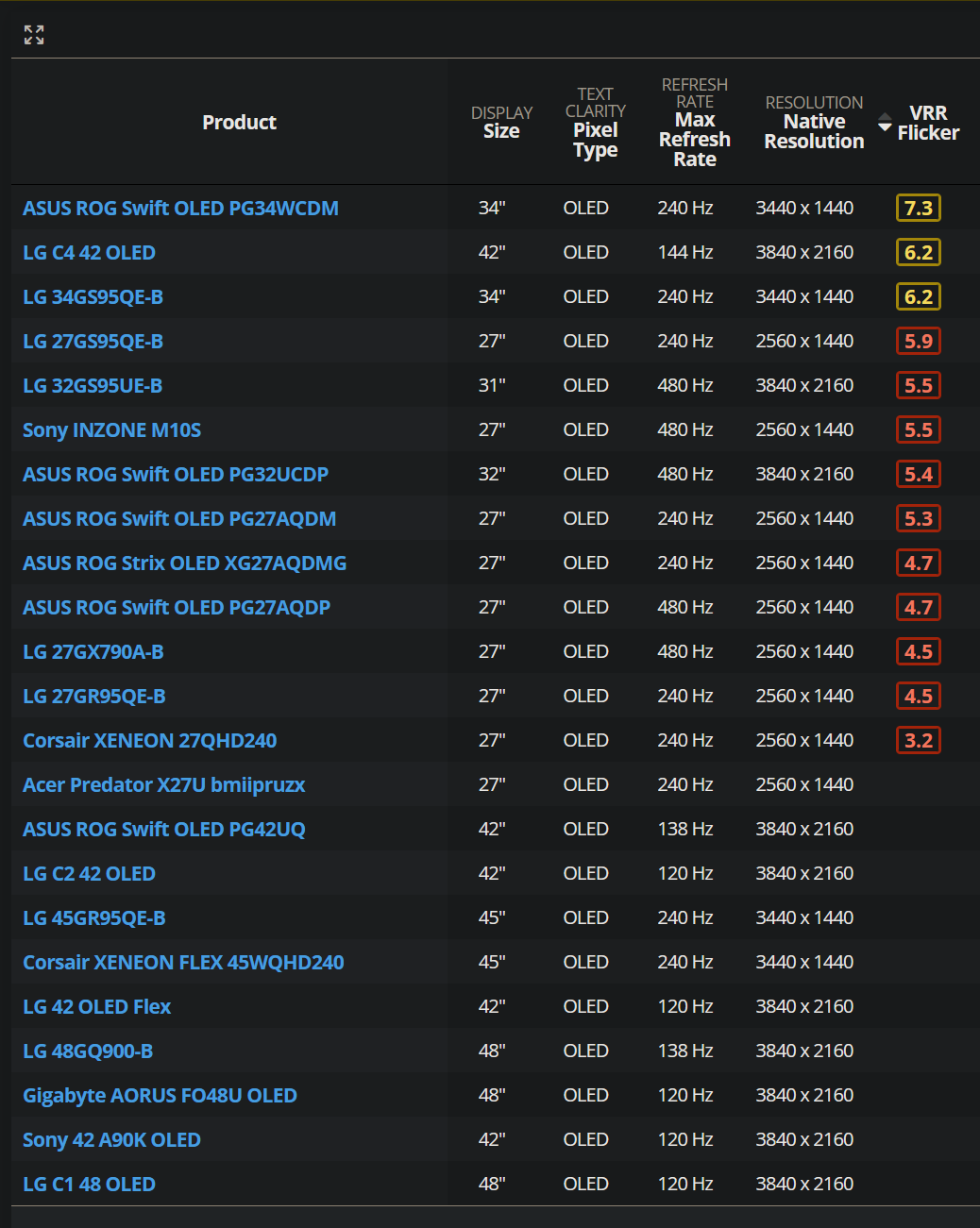This screenshot has width=980, height=1228.
Task: Click LG 27GR95QE-B's 4.5 score badge
Action: [x=919, y=696]
